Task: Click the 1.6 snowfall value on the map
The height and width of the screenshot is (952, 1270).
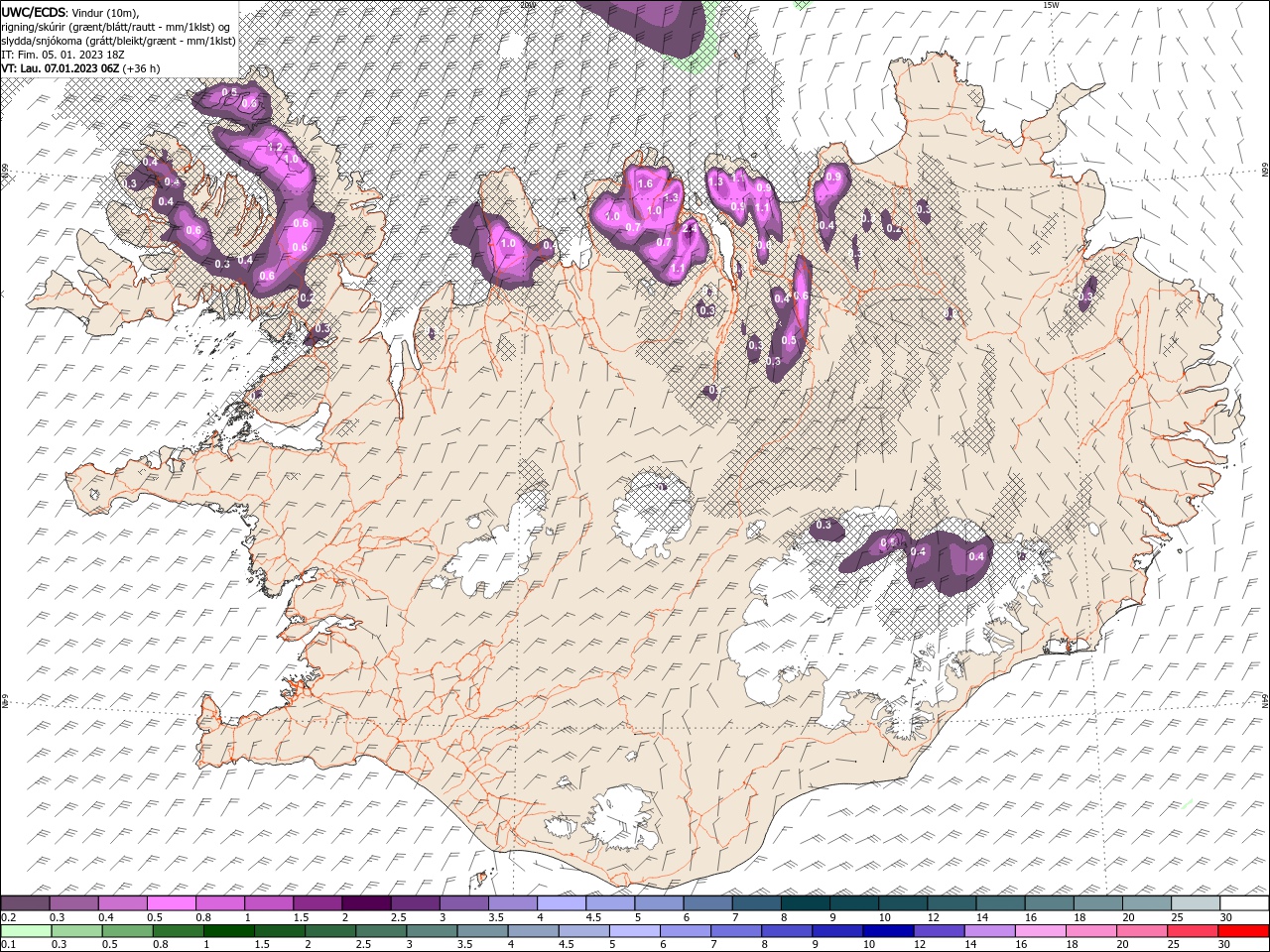Action: click(x=645, y=183)
